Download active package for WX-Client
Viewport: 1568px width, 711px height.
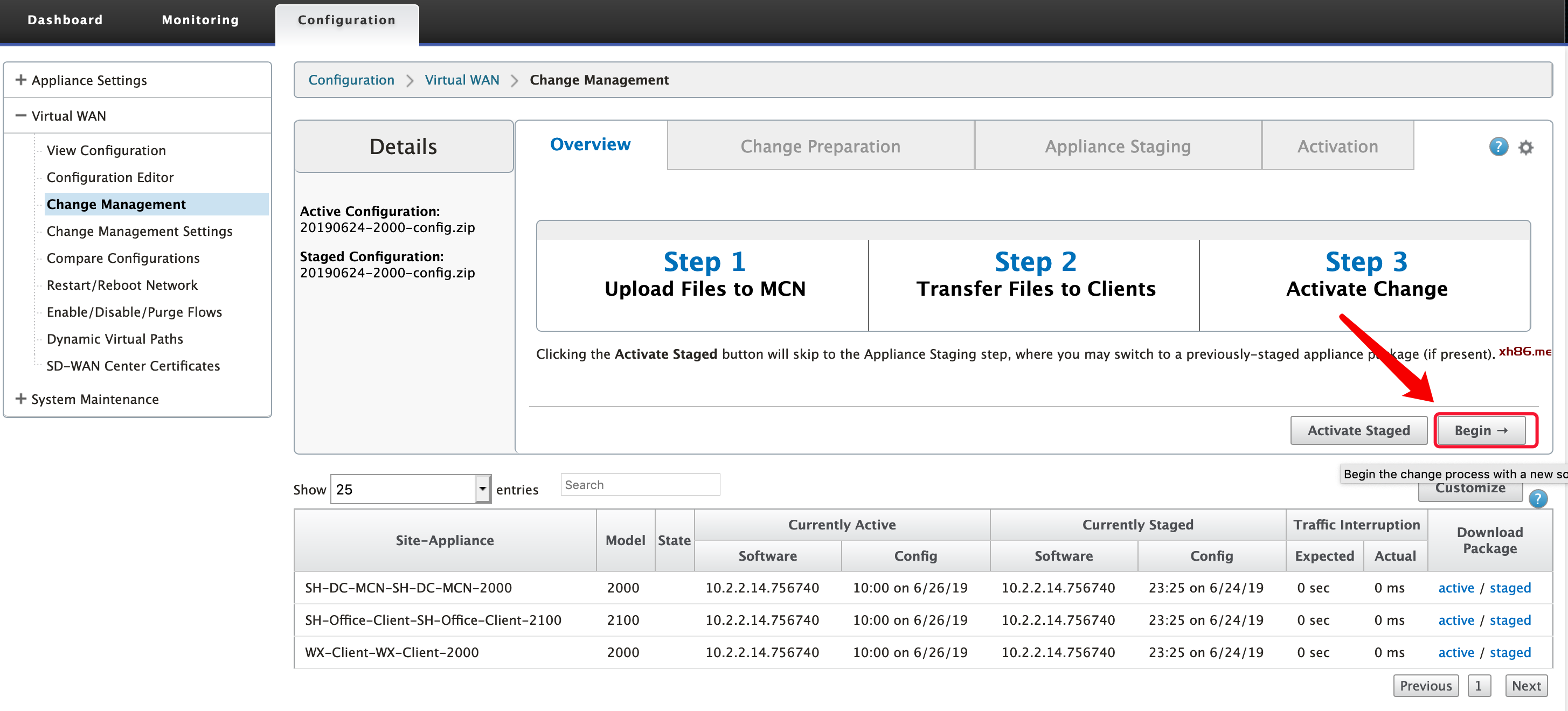click(x=1455, y=652)
